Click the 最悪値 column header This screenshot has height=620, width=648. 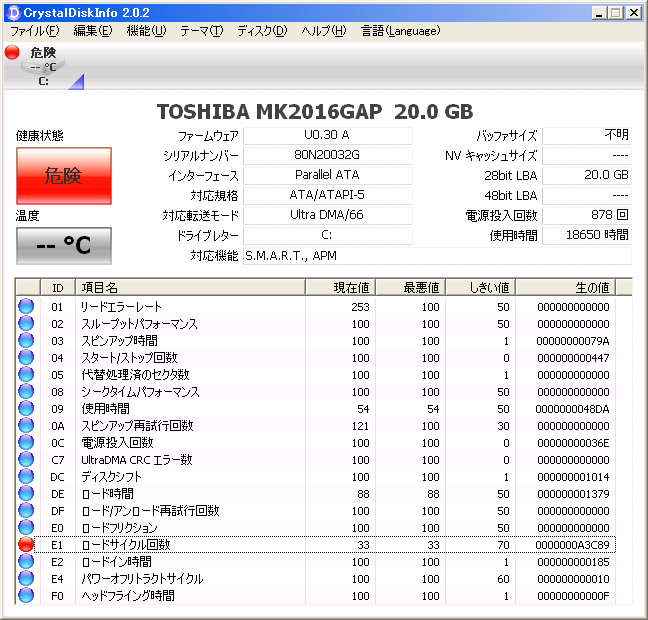tap(411, 287)
